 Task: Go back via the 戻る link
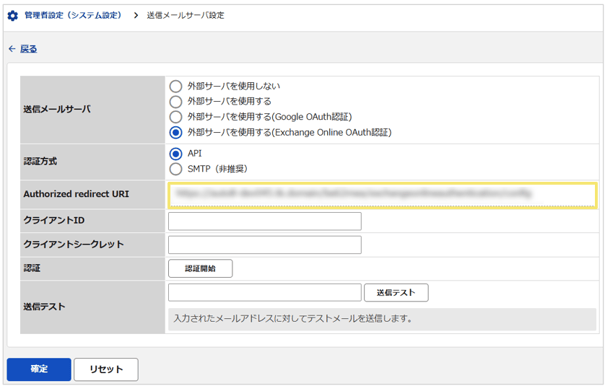[x=29, y=49]
